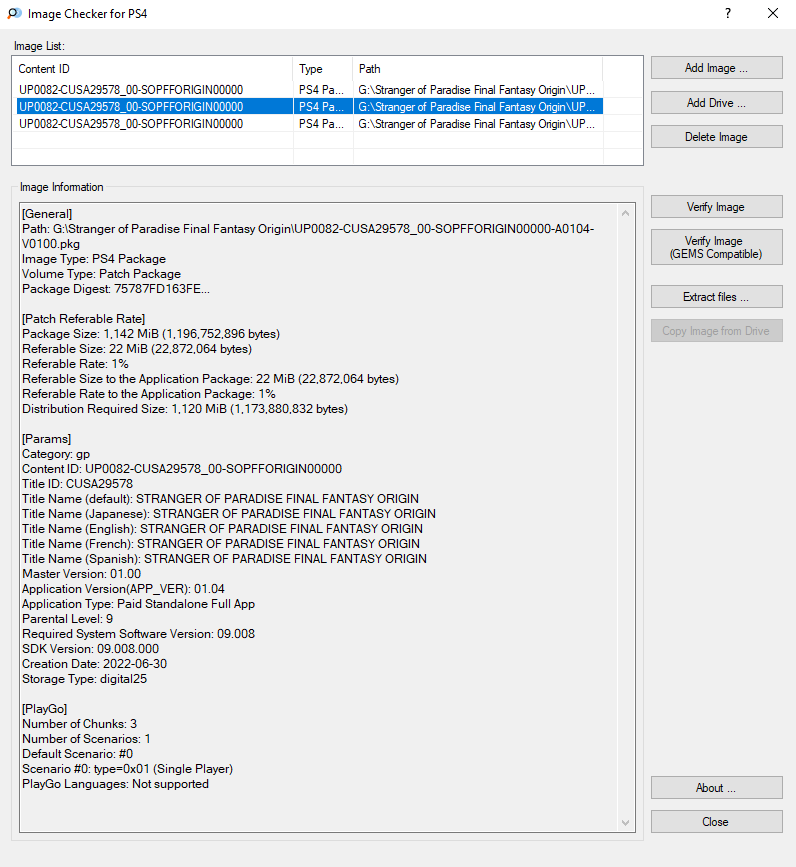This screenshot has width=796, height=867.
Task: Click the 'Parental Level: 9' line
Action: pyautogui.click(x=67, y=619)
